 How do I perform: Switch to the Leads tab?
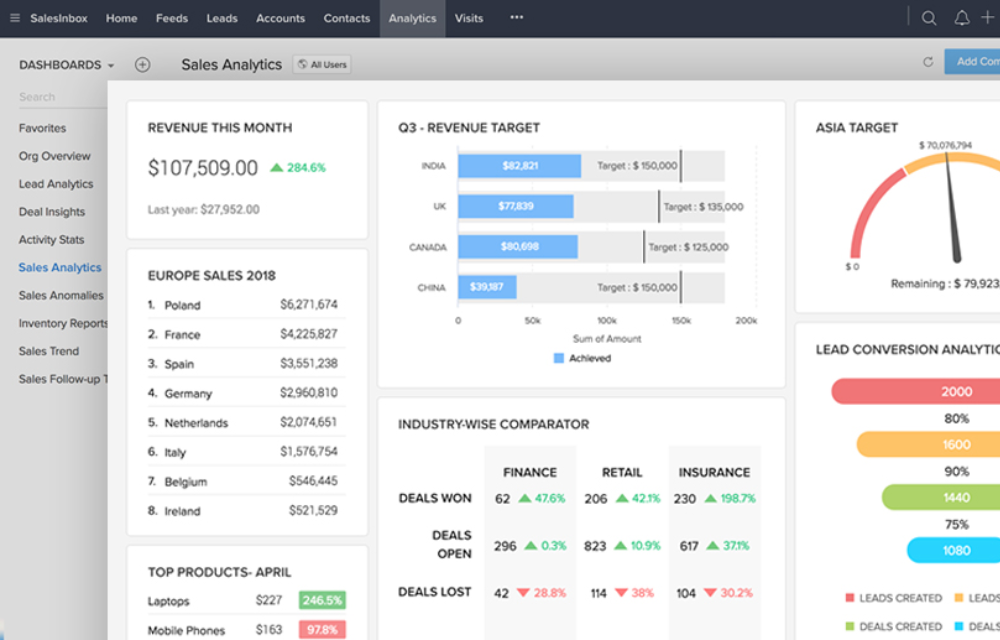click(x=222, y=18)
